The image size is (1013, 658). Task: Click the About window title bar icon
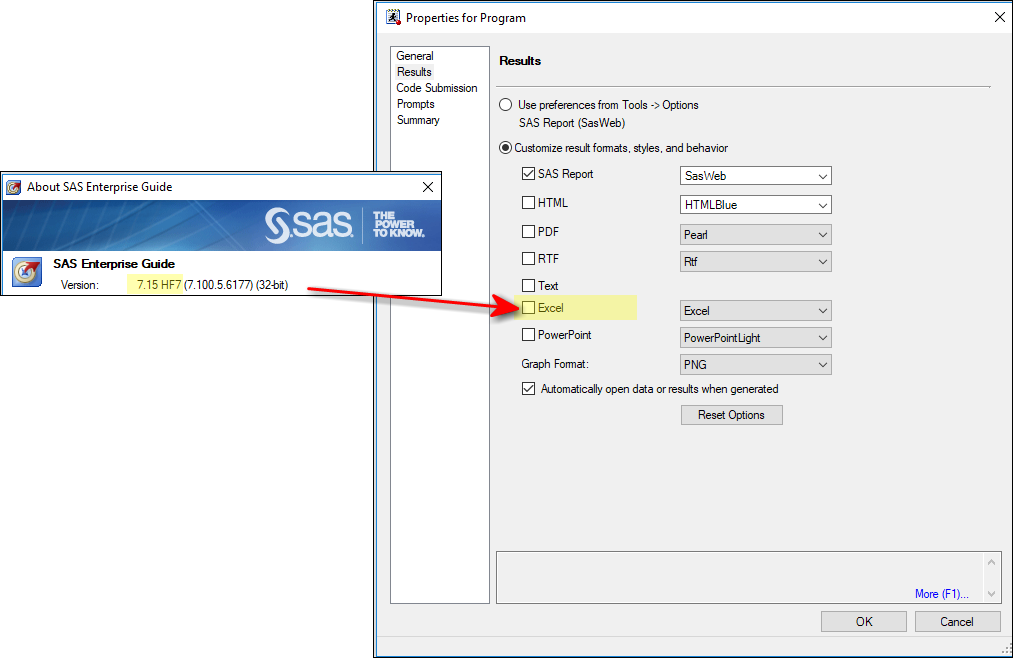coord(14,187)
